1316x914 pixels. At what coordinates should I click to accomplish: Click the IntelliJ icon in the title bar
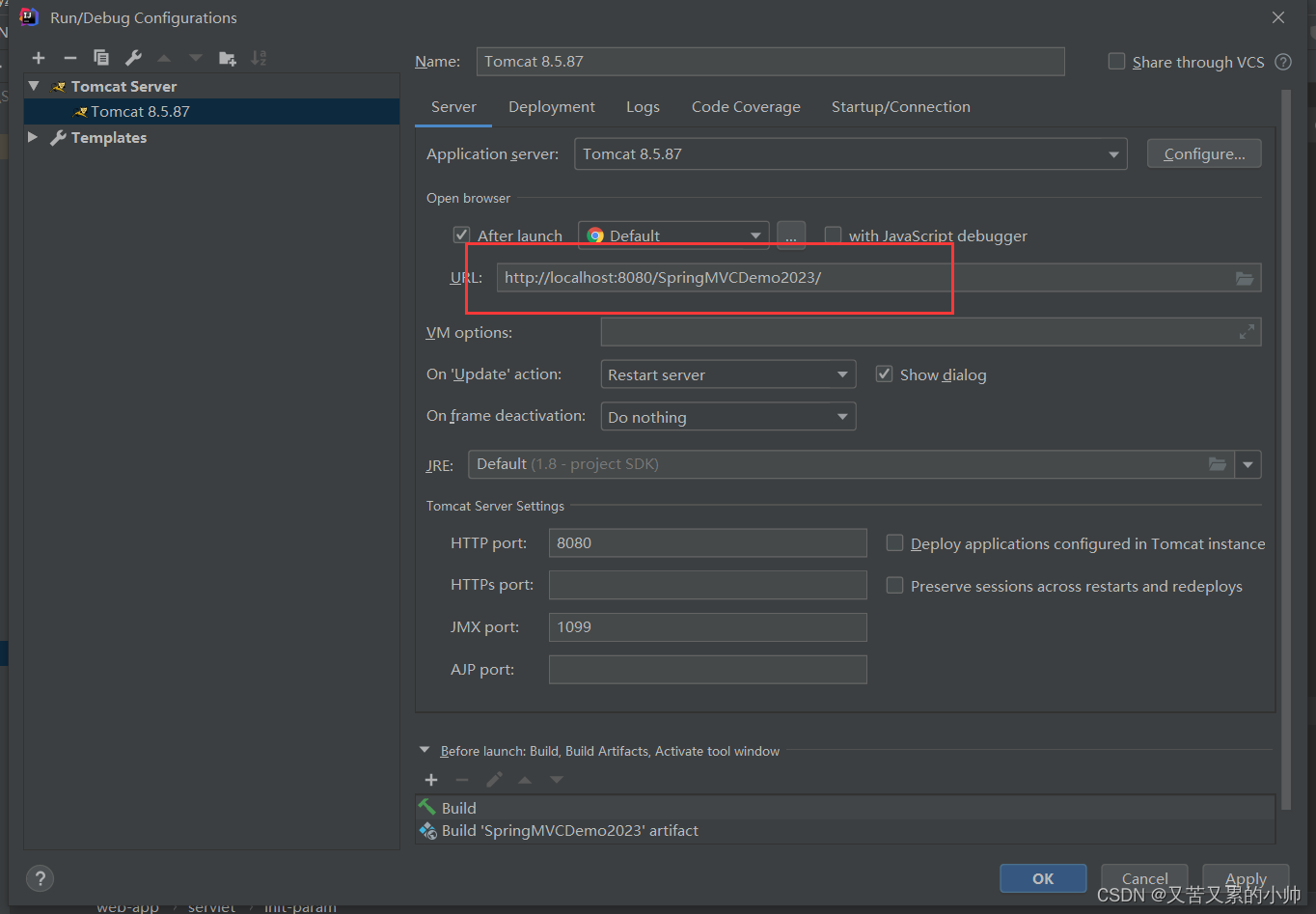click(29, 17)
